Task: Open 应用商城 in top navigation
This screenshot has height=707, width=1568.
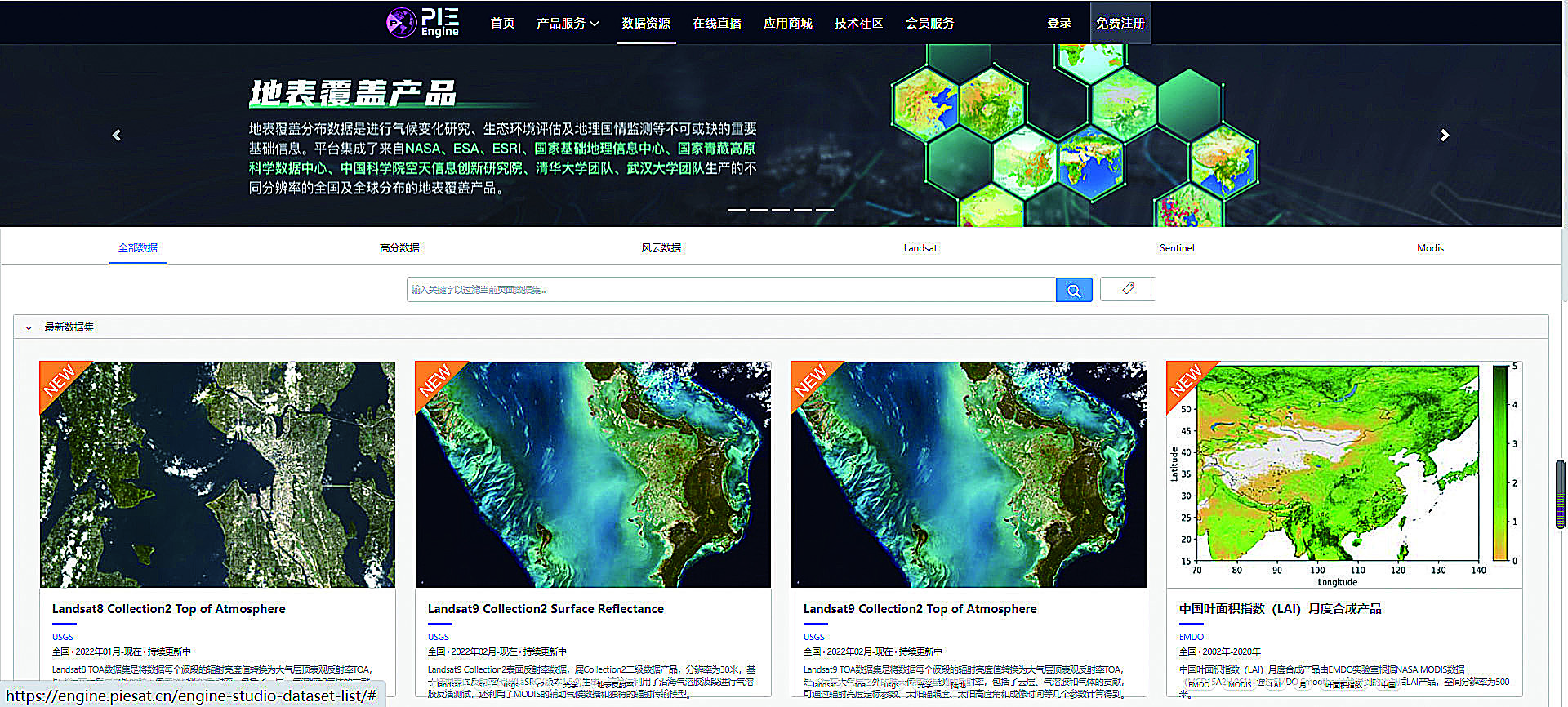Action: [788, 23]
